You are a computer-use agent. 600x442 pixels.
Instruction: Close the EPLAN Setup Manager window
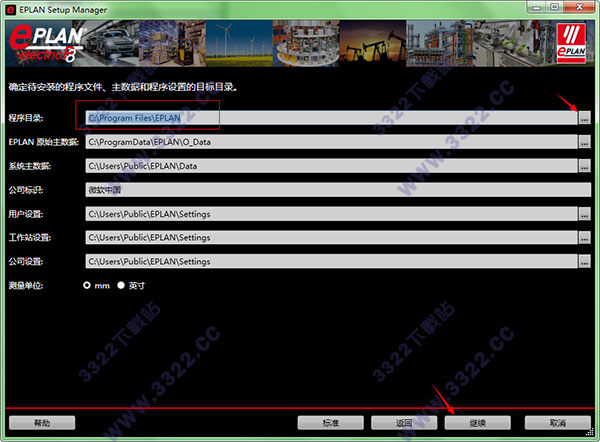click(579, 7)
